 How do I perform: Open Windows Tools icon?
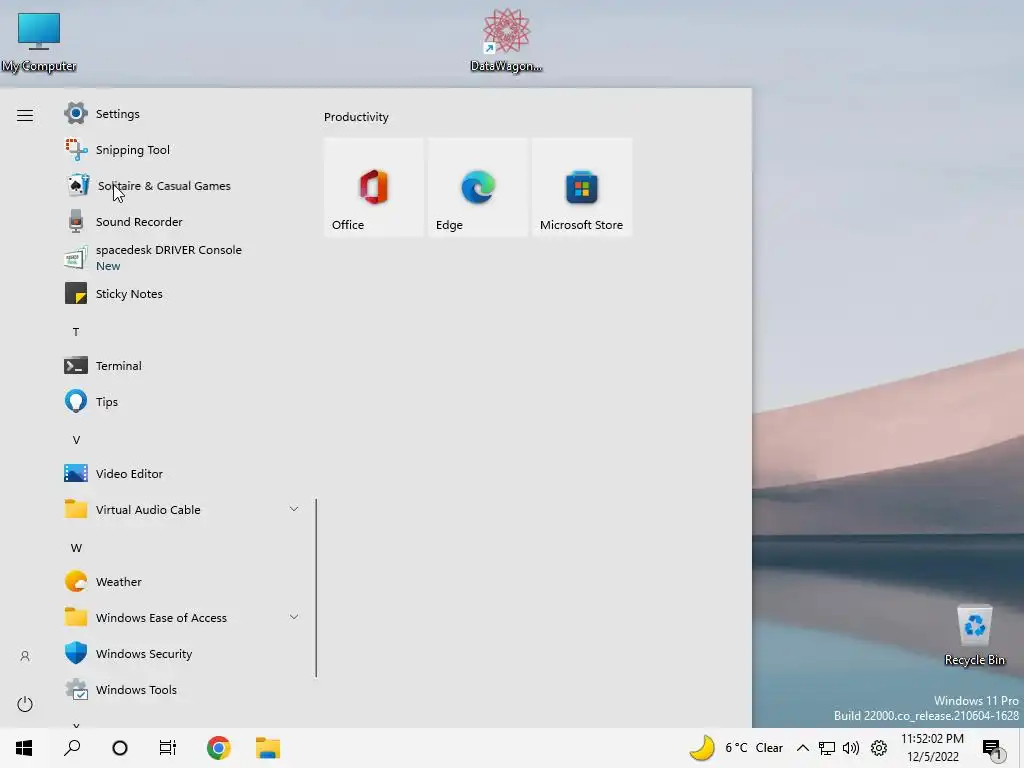click(76, 690)
